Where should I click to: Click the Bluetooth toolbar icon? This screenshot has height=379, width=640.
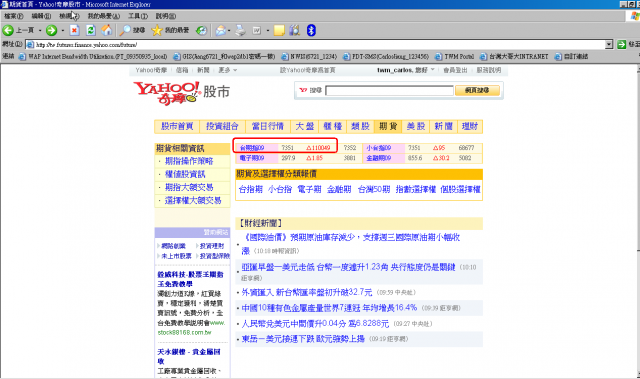(x=311, y=30)
